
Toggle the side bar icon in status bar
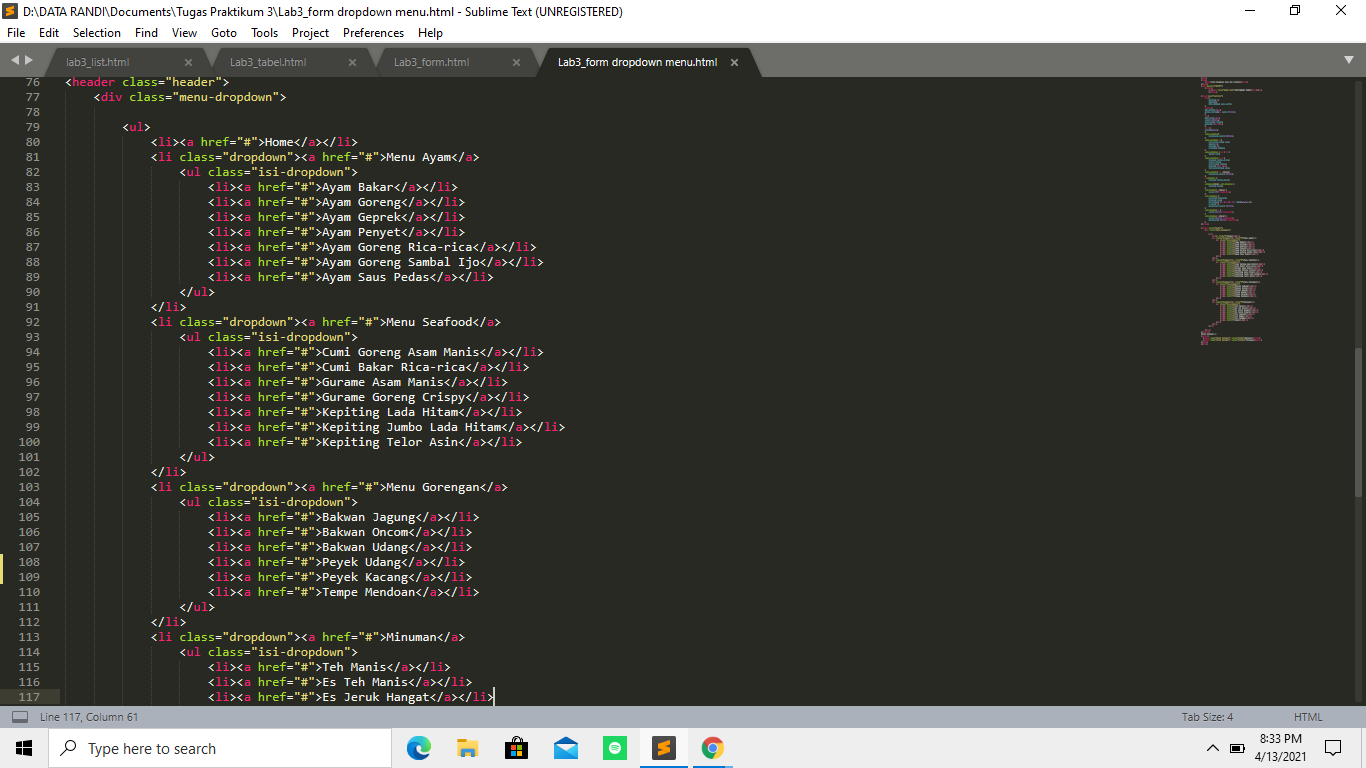pyautogui.click(x=19, y=717)
